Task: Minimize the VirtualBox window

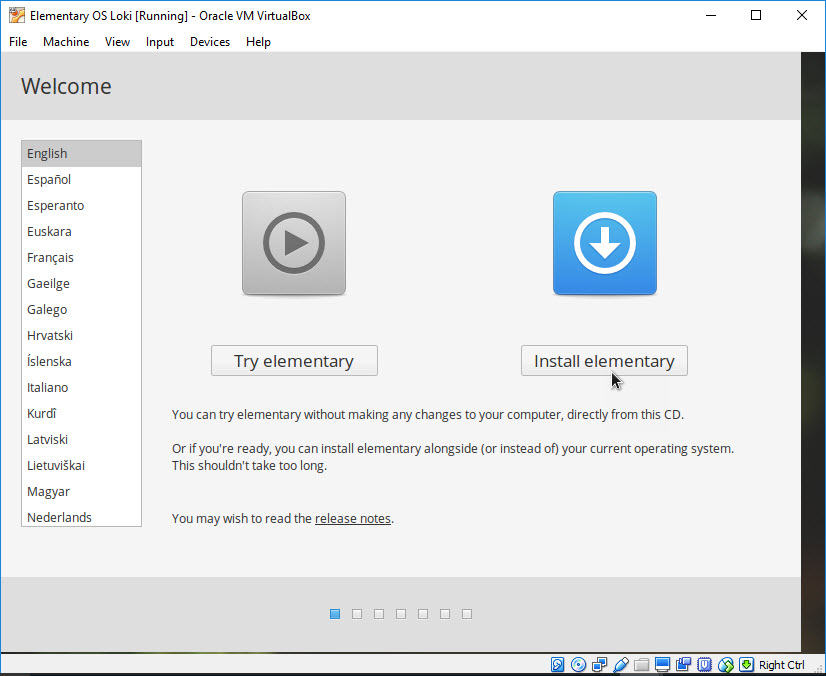Action: 711,15
